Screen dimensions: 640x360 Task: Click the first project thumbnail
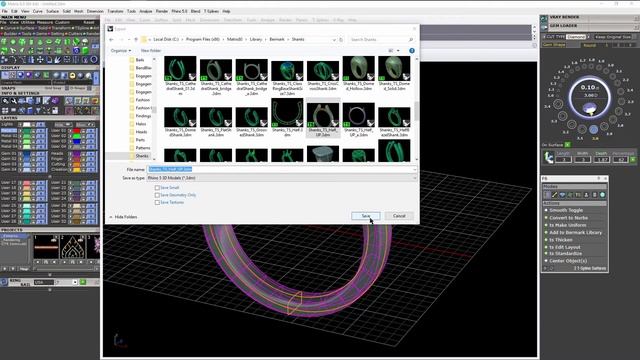[46, 247]
